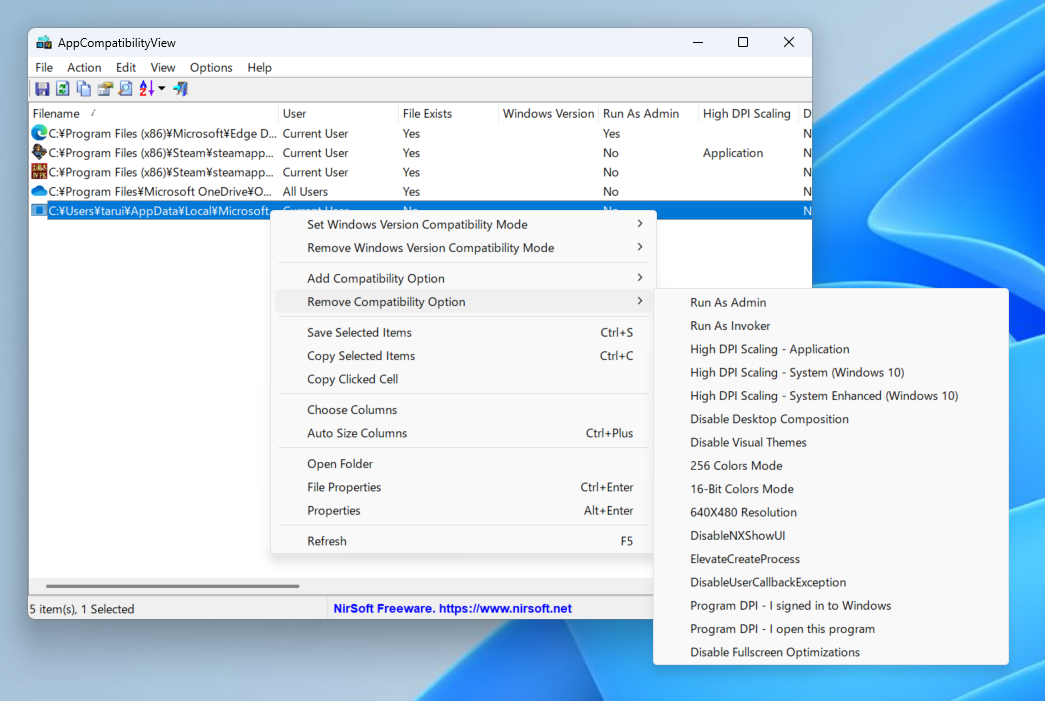
Task: Choose Save Selected Items in context menu
Action: pos(463,333)
